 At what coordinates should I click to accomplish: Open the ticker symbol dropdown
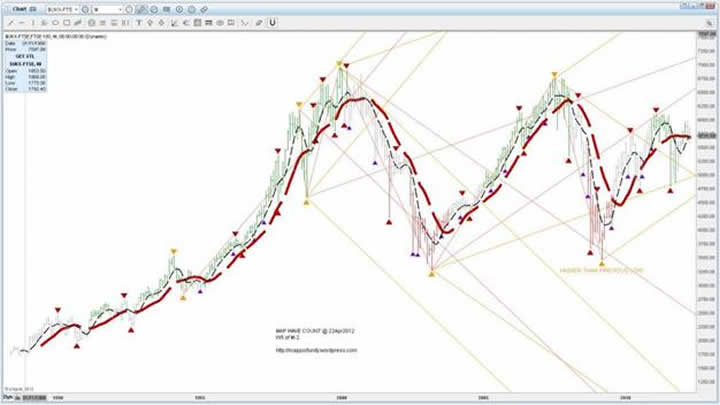62,8
